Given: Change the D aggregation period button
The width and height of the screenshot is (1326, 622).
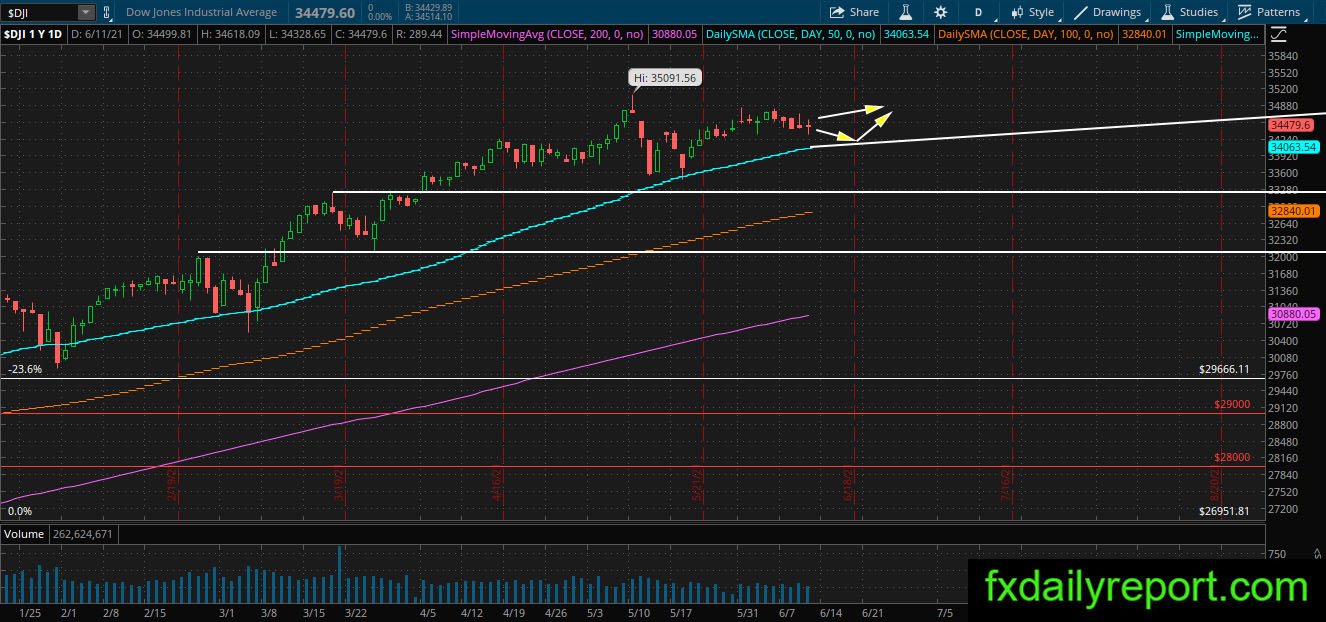Looking at the screenshot, I should [x=979, y=12].
